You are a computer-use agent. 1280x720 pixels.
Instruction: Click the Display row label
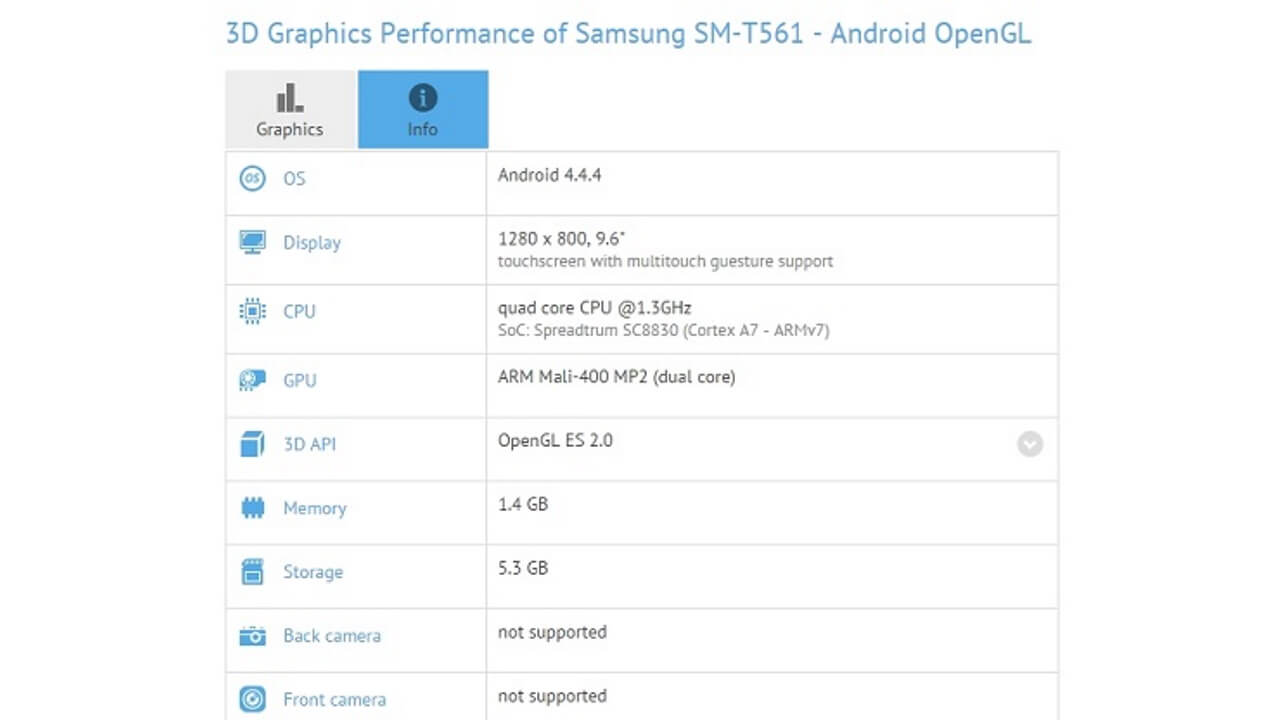312,242
